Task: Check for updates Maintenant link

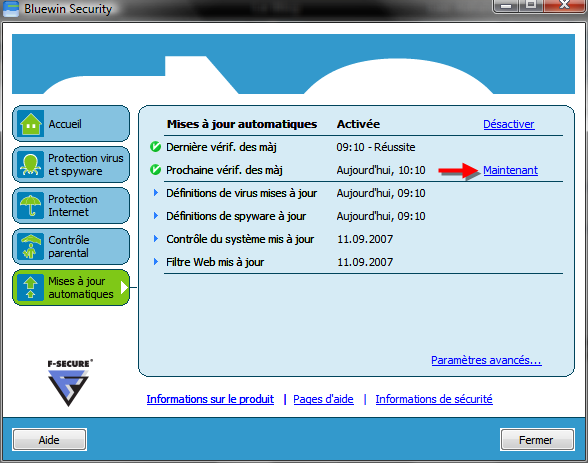Action: point(510,170)
